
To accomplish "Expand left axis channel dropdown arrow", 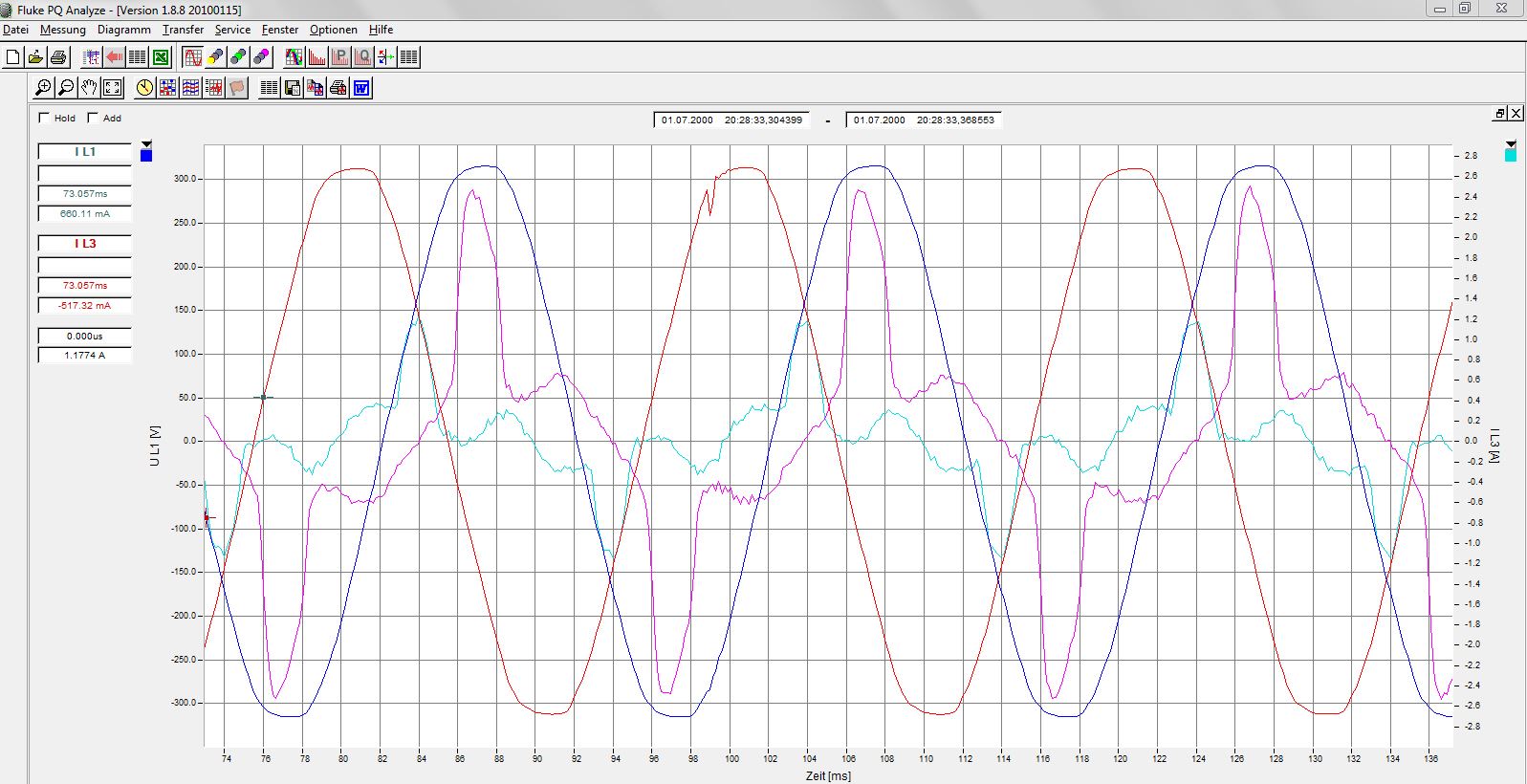I will click(146, 144).
